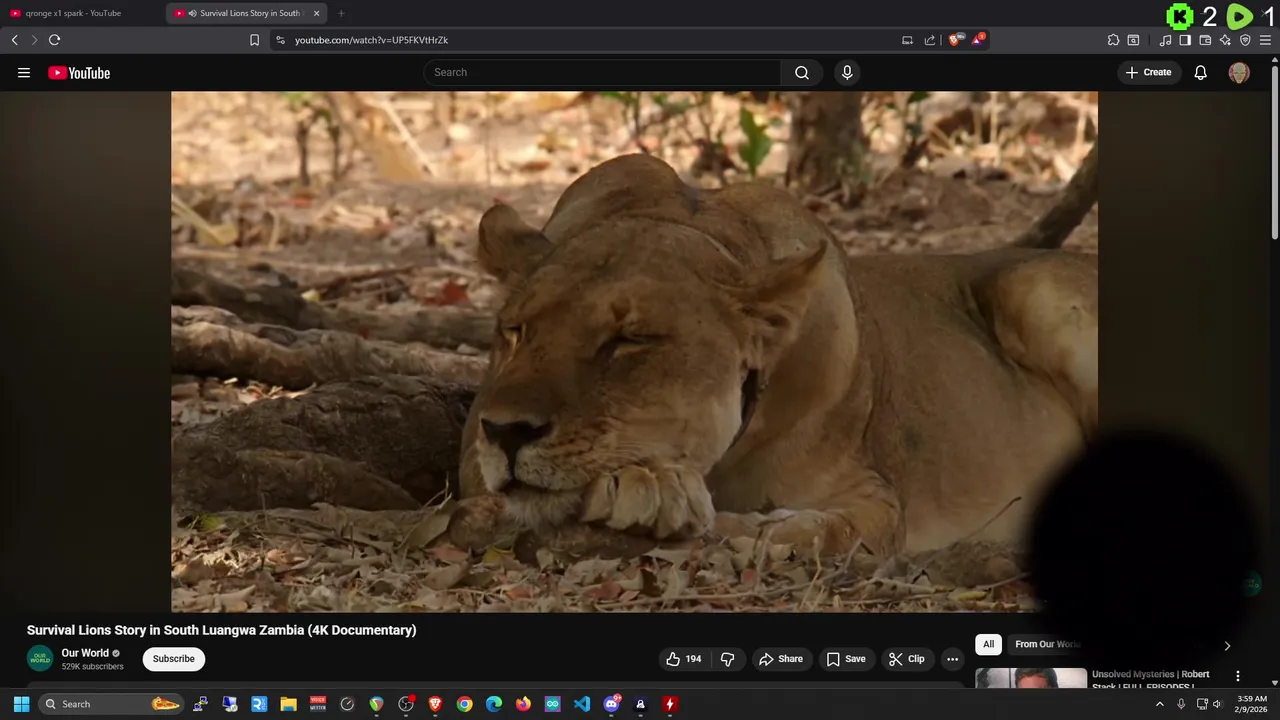Open the browser extensions puzzle icon
The height and width of the screenshot is (720, 1280).
click(1113, 40)
